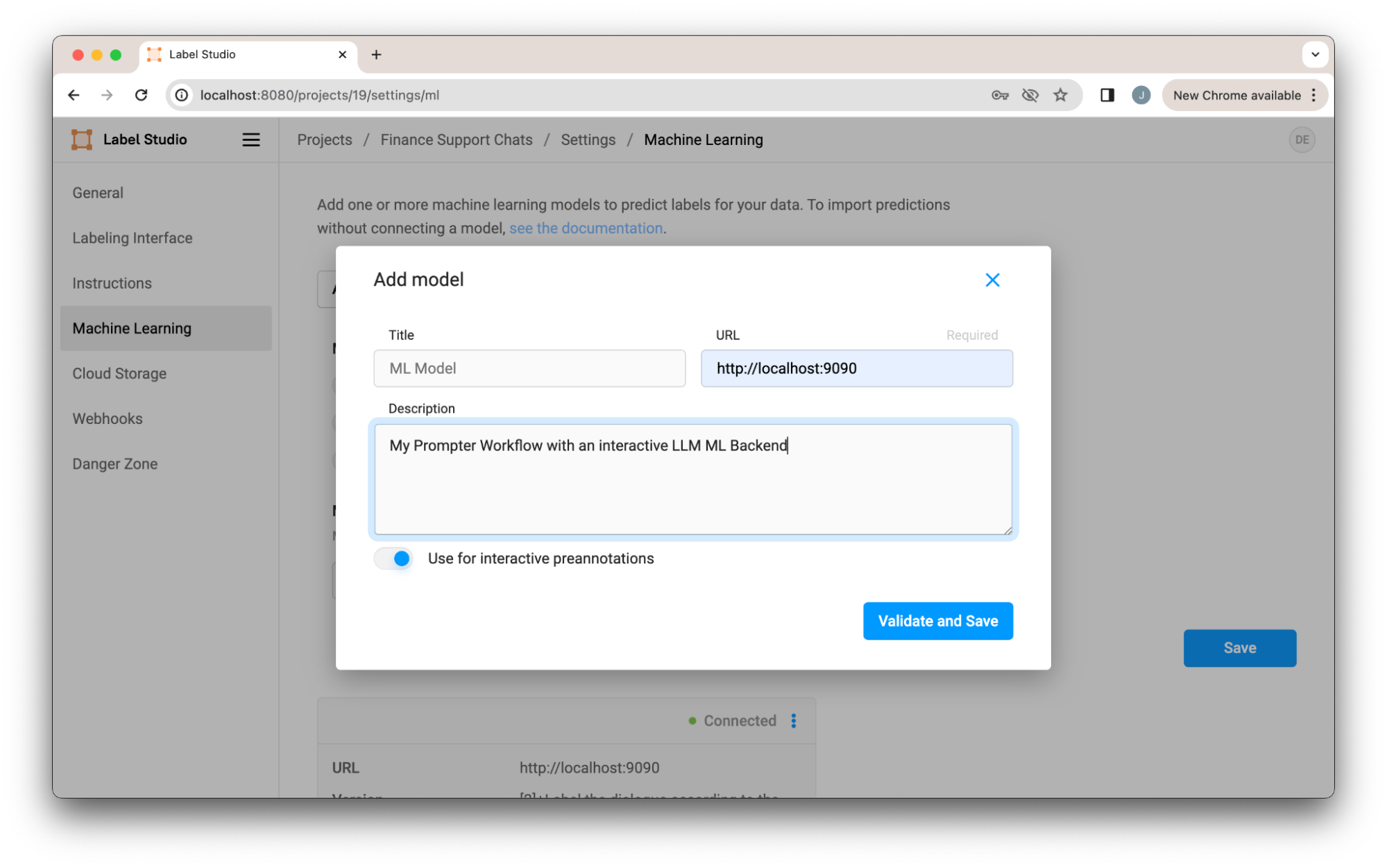Click the password key icon in address bar
1387x868 pixels.
(x=999, y=95)
